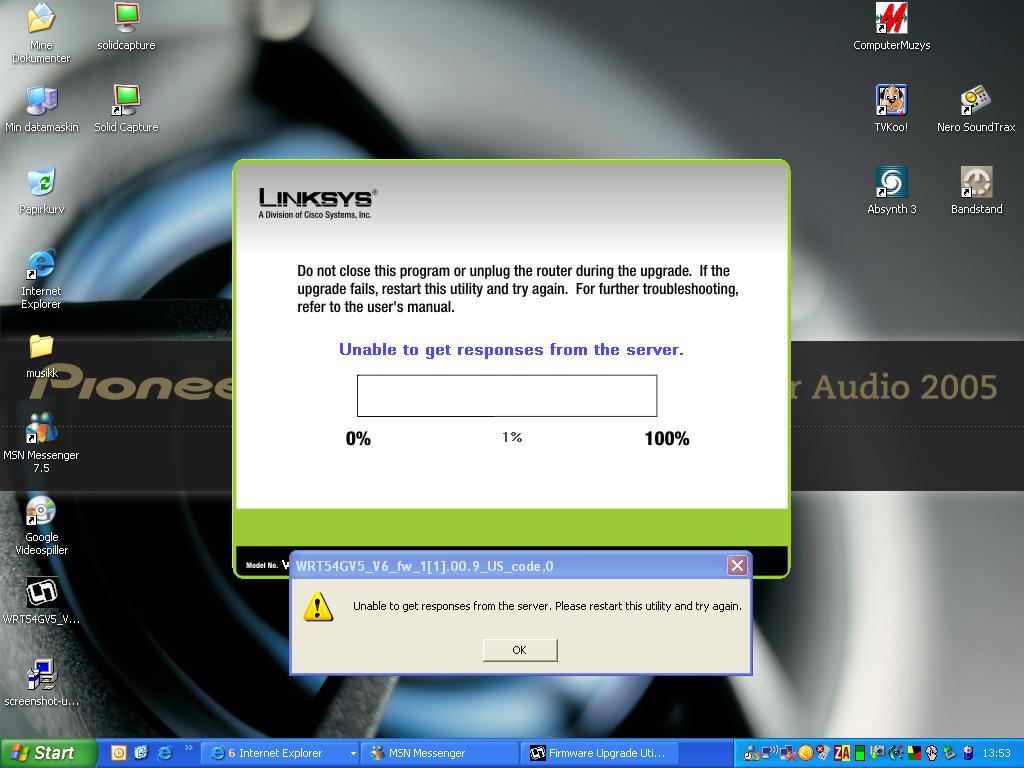Image resolution: width=1024 pixels, height=768 pixels.
Task: Open Google Videospiller desktop shortcut
Action: [x=41, y=526]
